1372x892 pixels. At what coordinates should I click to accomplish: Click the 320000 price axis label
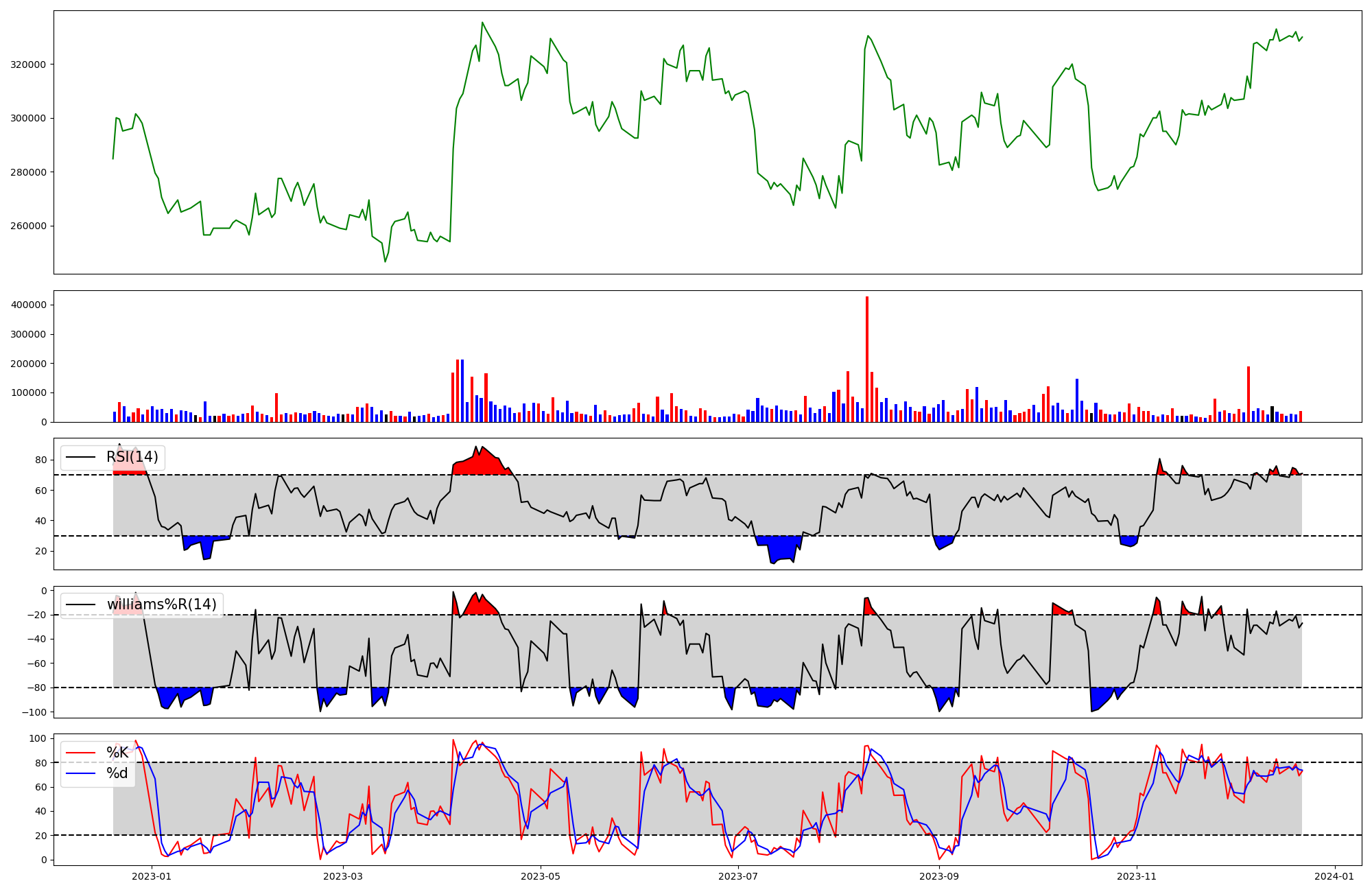click(27, 64)
